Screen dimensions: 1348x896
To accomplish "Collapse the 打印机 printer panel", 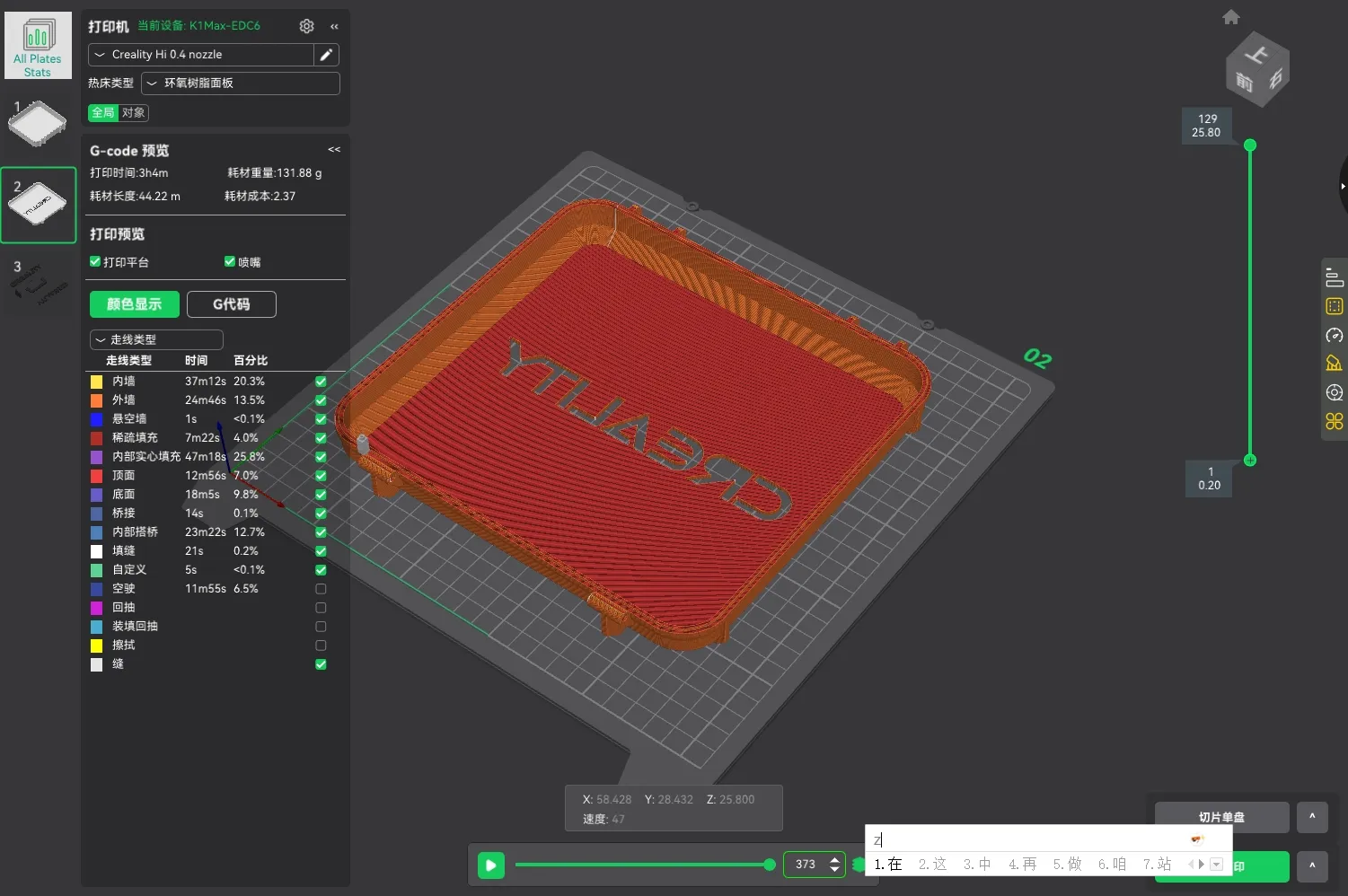I will pos(334,26).
